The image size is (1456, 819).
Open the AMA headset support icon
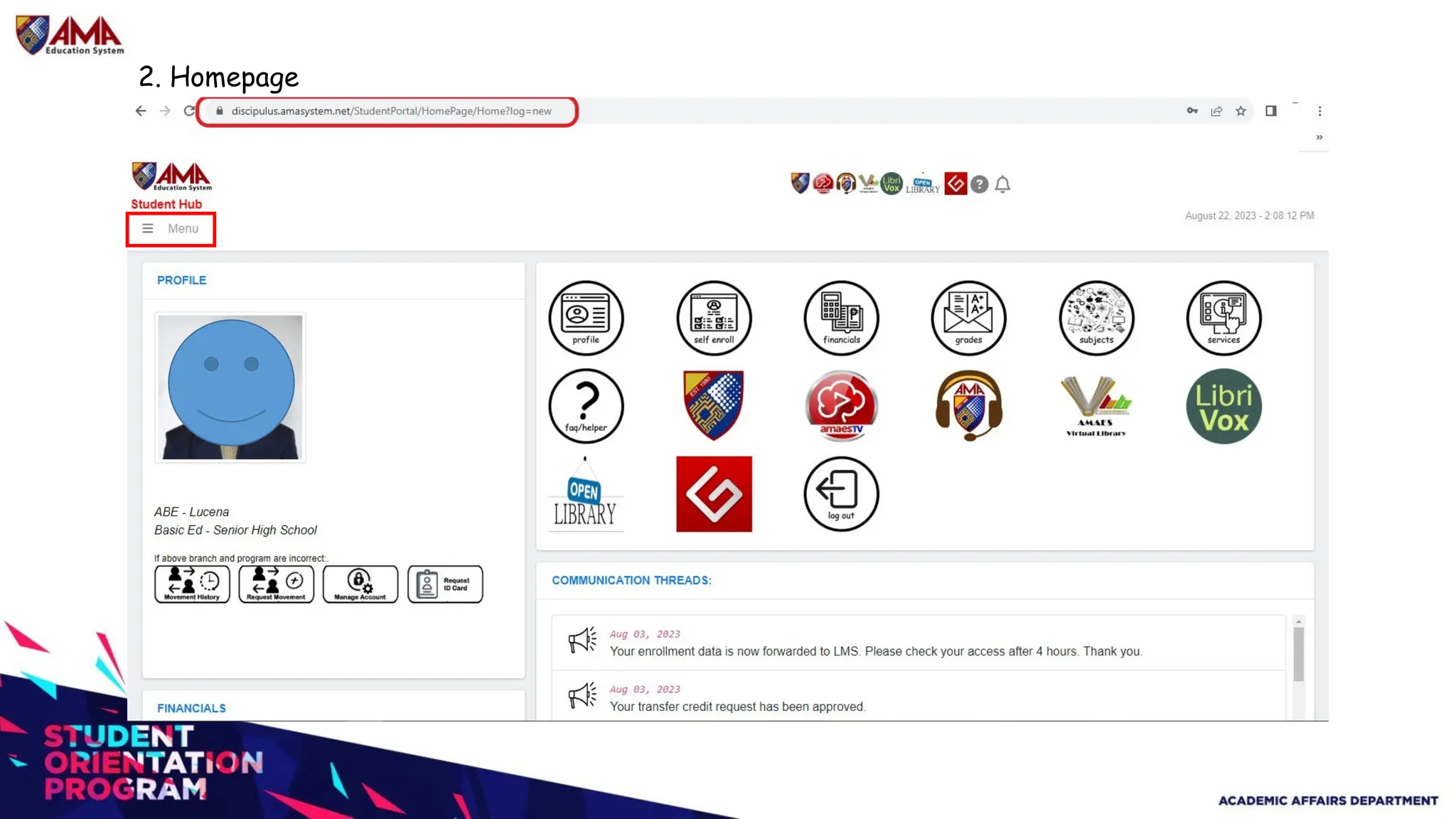[968, 406]
